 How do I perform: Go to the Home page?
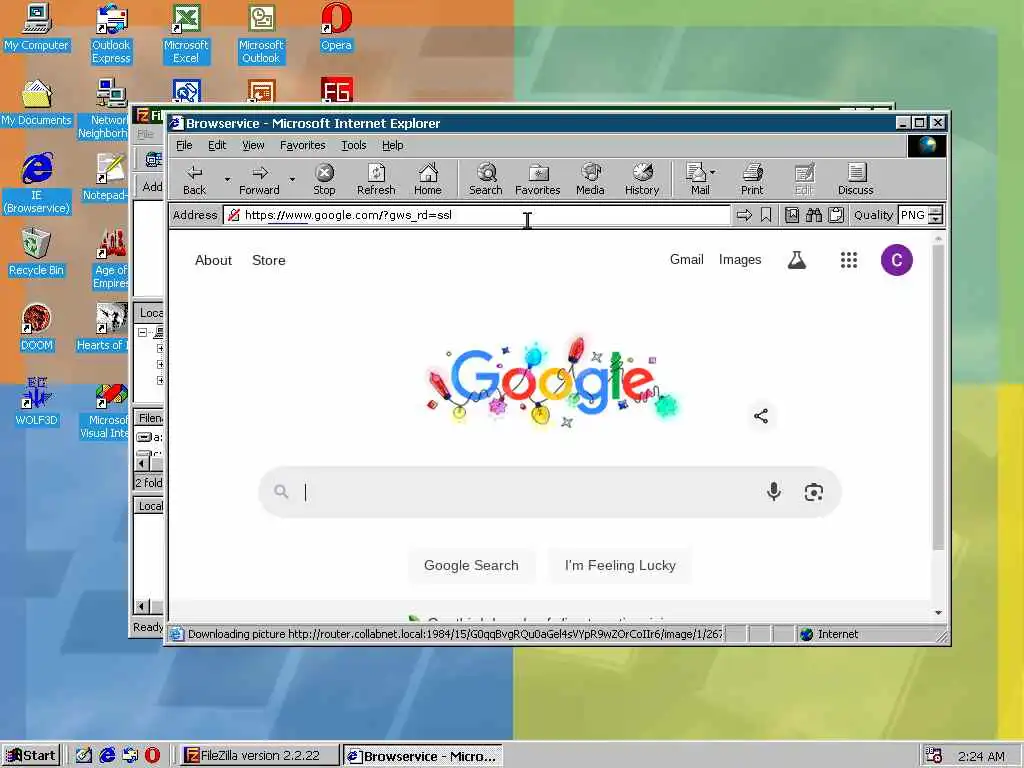coord(428,179)
